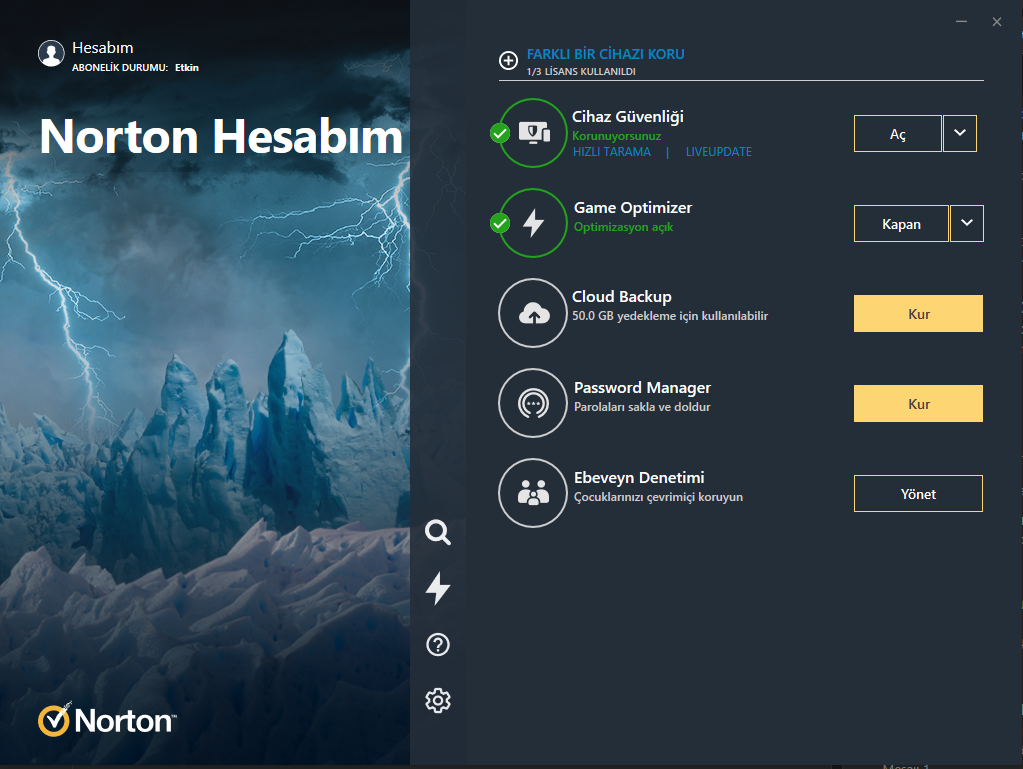Click the Password Manager title text
The height and width of the screenshot is (769, 1023).
642,387
